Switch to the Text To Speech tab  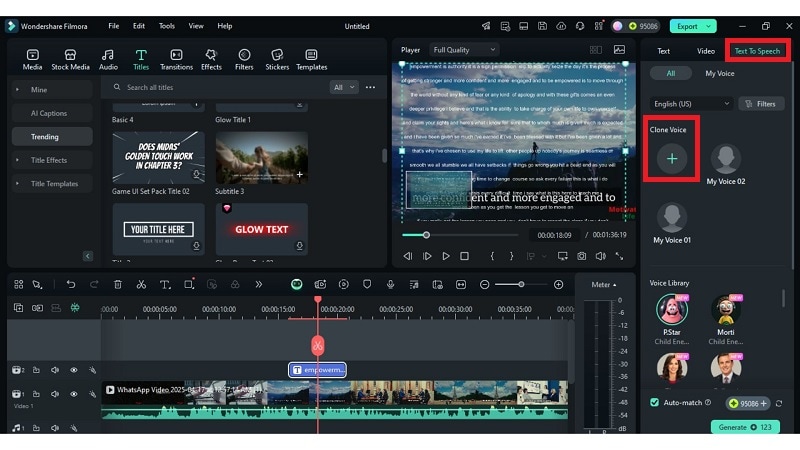(x=757, y=51)
